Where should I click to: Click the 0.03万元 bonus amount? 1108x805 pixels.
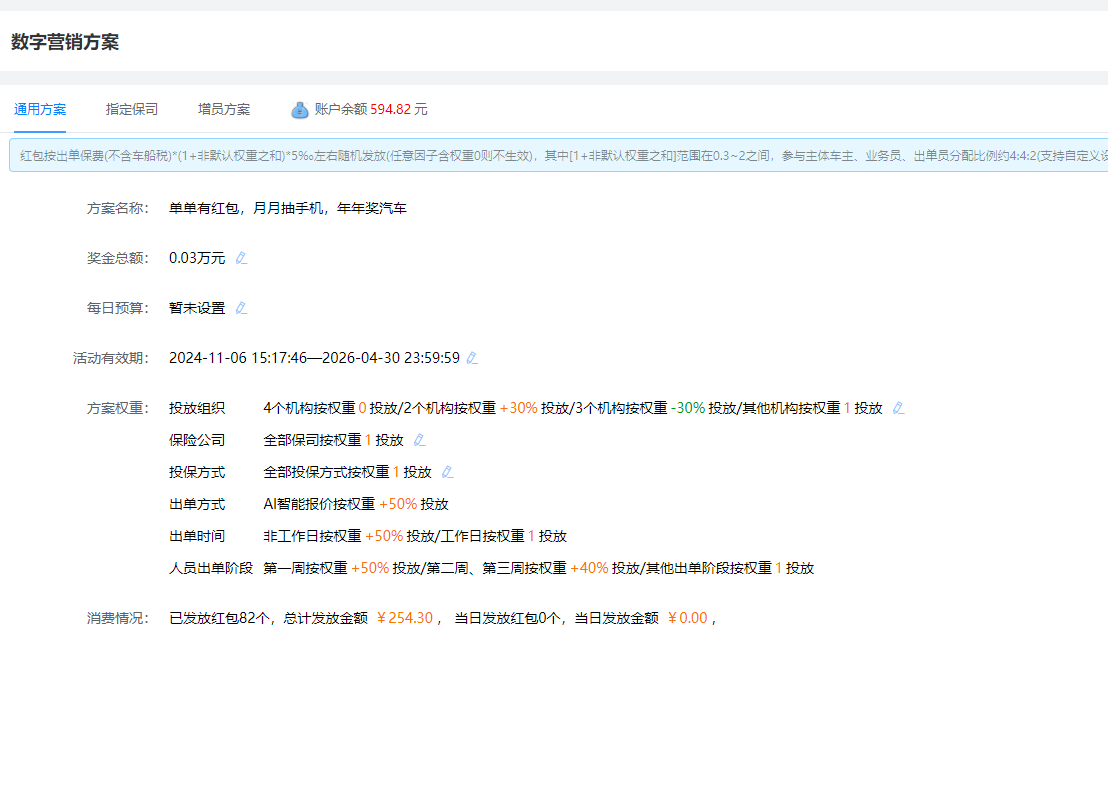[197, 258]
